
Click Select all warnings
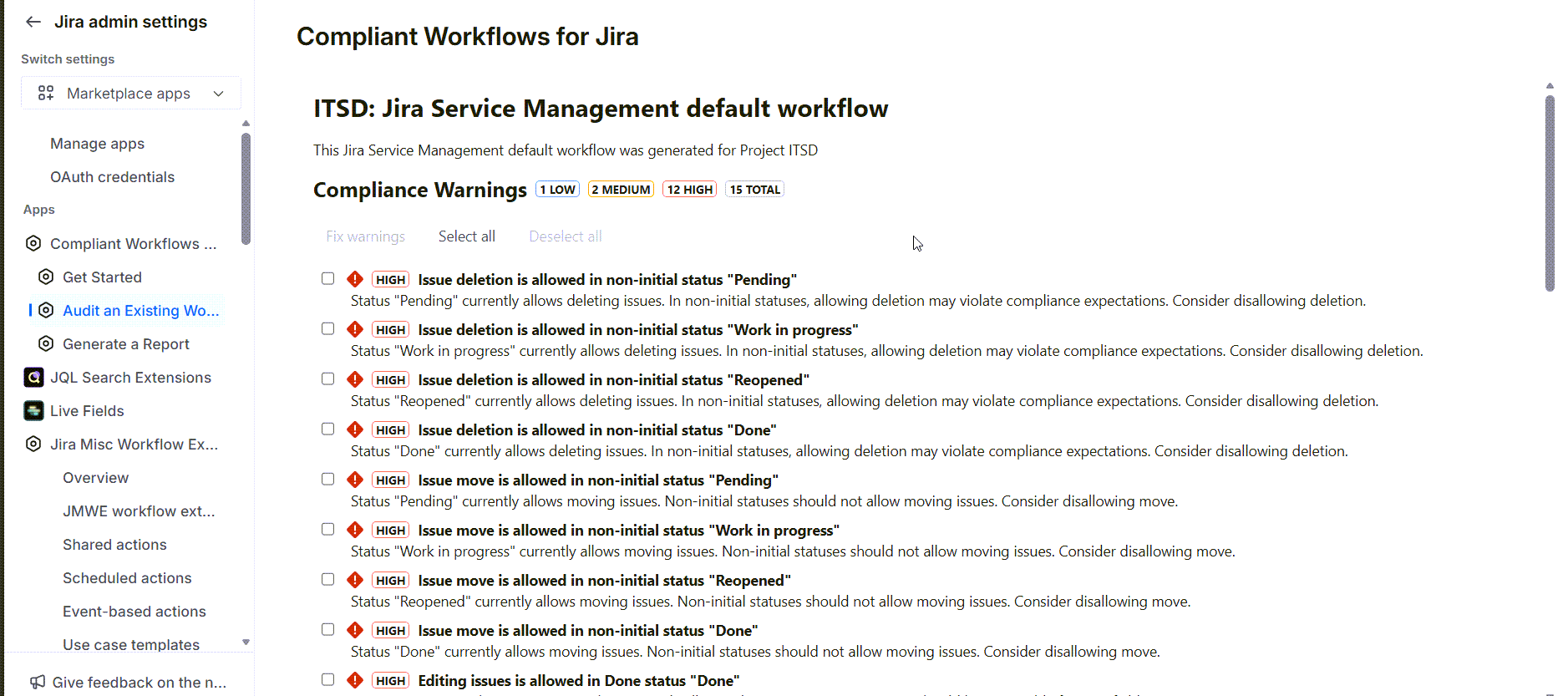[x=466, y=236]
